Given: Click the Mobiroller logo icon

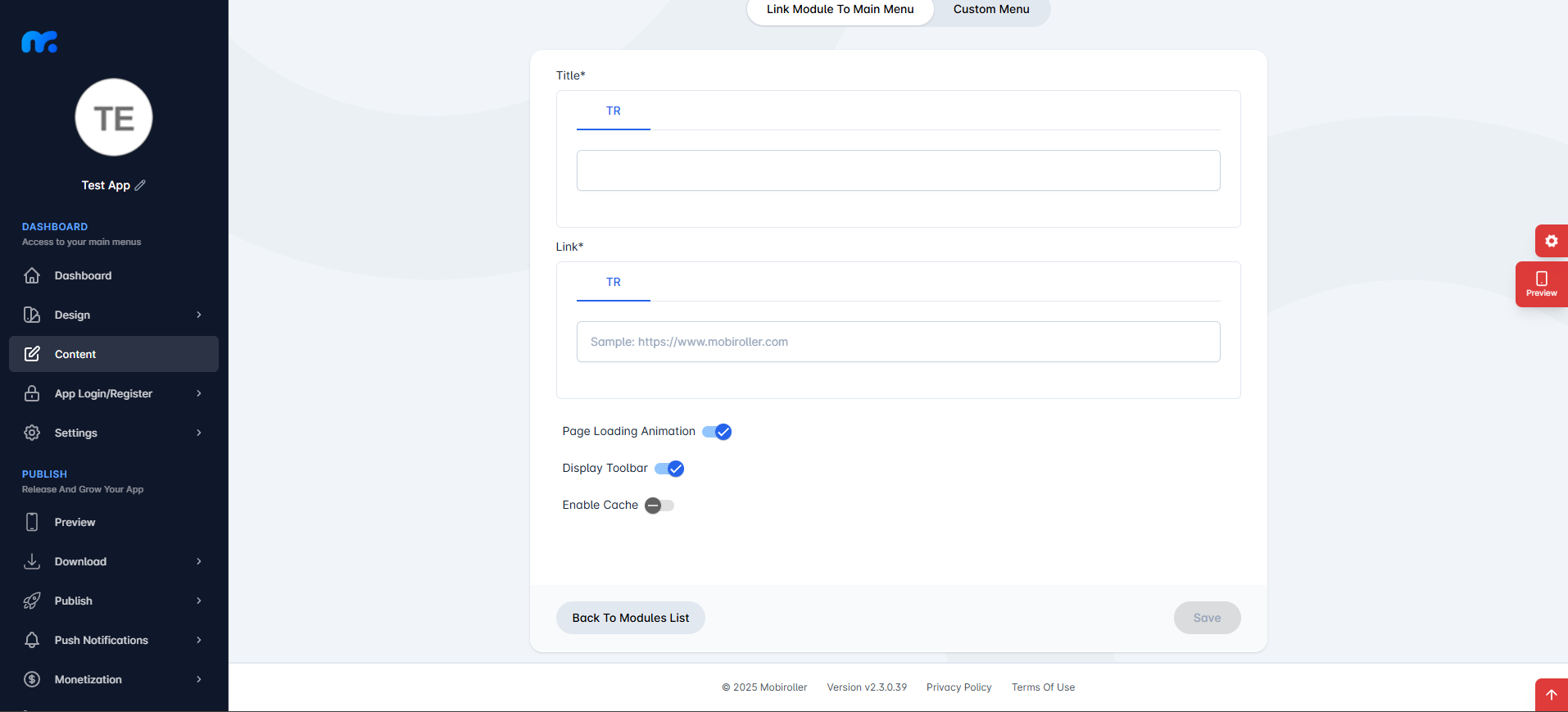Looking at the screenshot, I should pos(39,42).
